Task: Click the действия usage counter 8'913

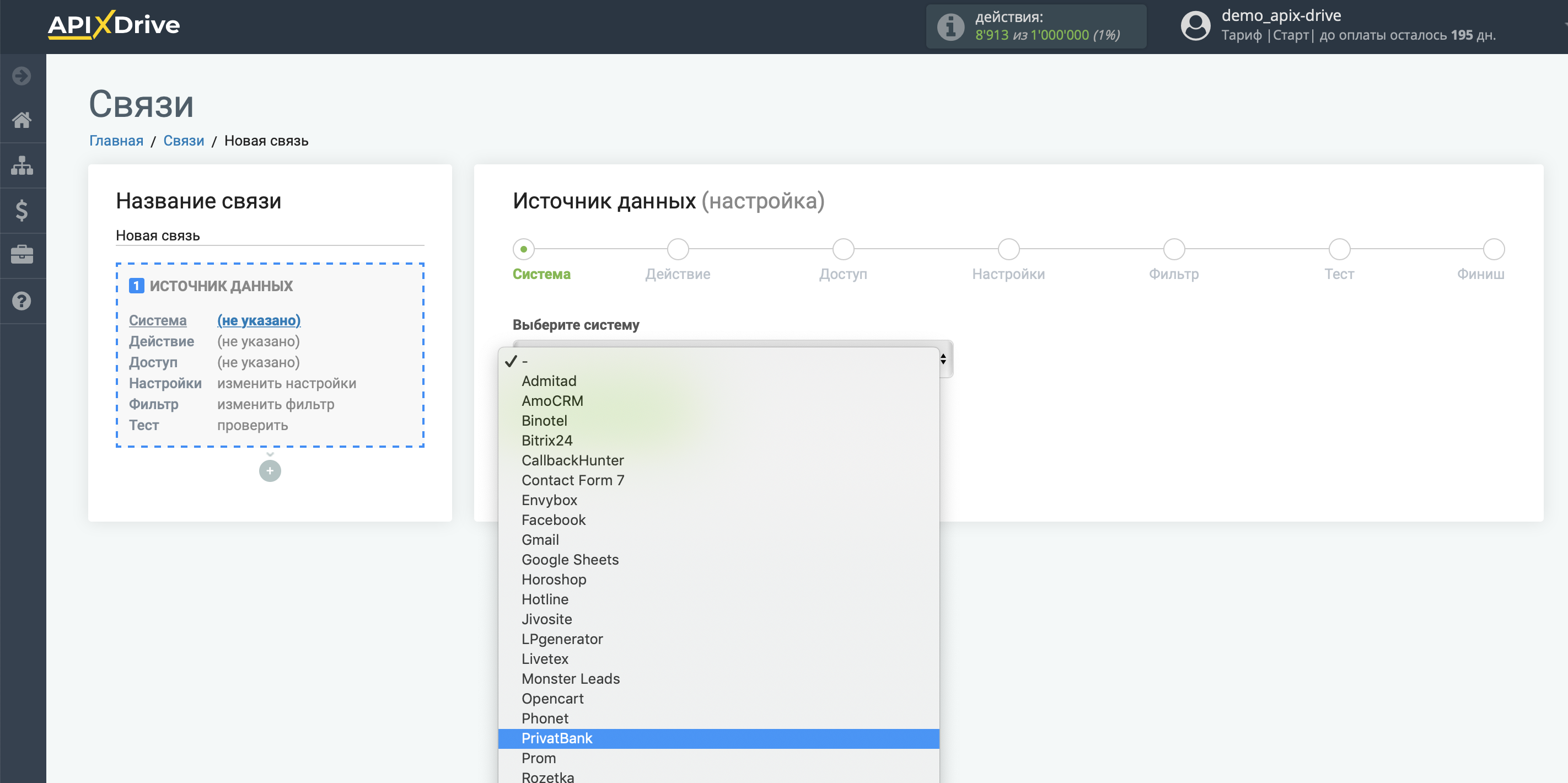Action: (991, 35)
